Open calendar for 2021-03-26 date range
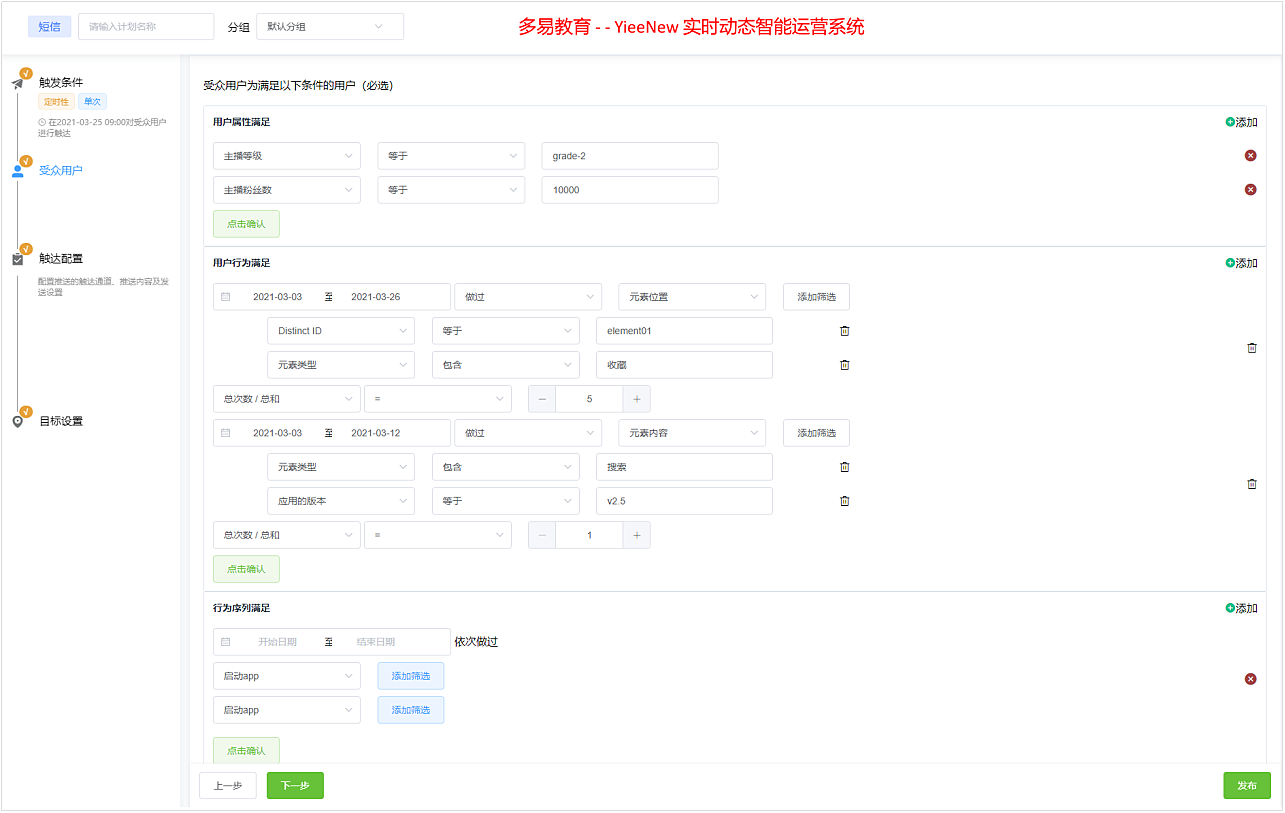1285x813 pixels. (225, 297)
